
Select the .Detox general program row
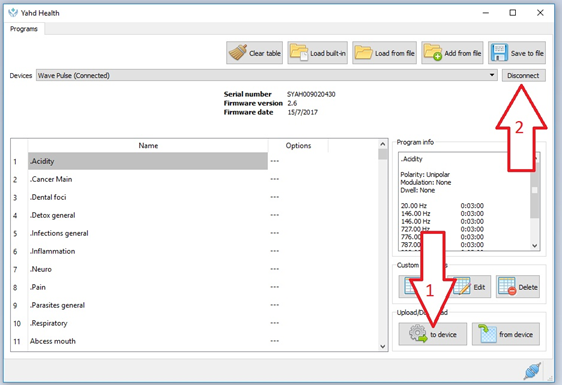point(148,215)
